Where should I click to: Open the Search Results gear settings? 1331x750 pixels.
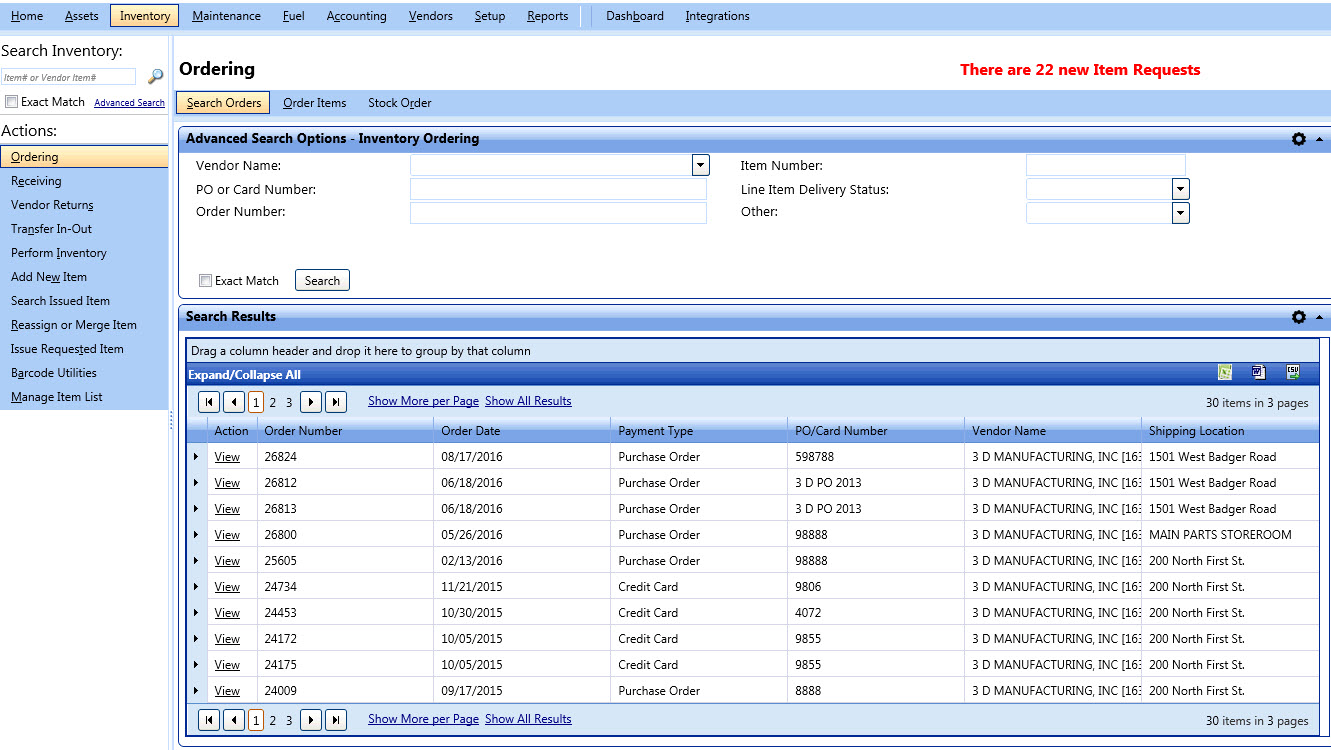pyautogui.click(x=1298, y=317)
